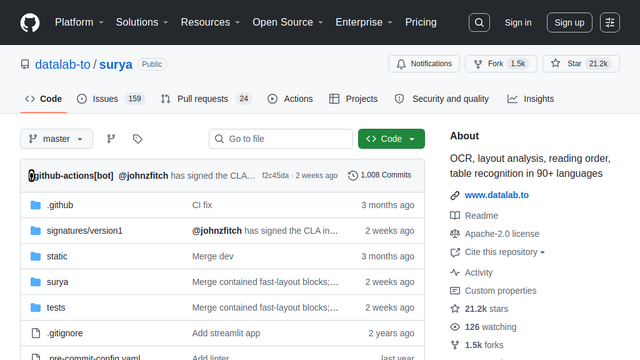Click the Custom properties note icon
This screenshot has width=640, height=360.
pos(455,291)
